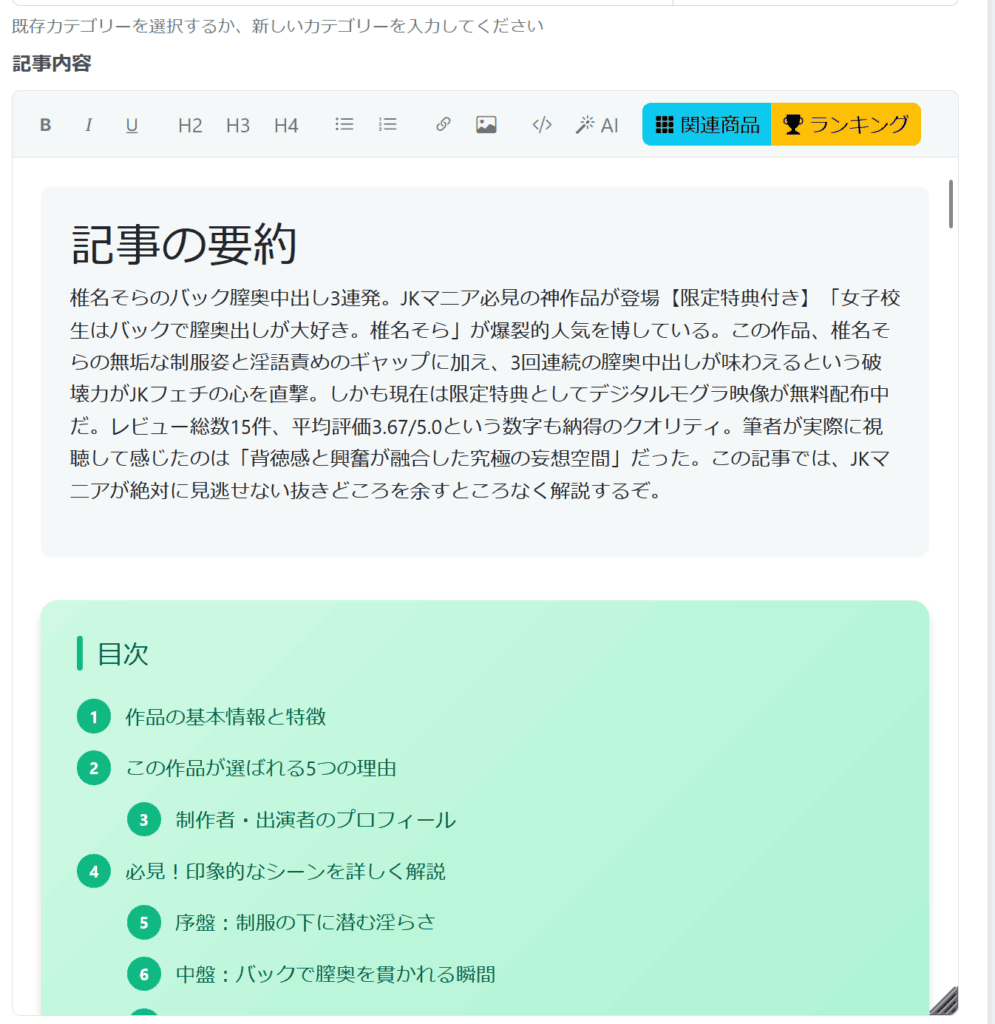Open TOC entry 必見！印象的なシーンを詳しく解説

pyautogui.click(x=285, y=871)
